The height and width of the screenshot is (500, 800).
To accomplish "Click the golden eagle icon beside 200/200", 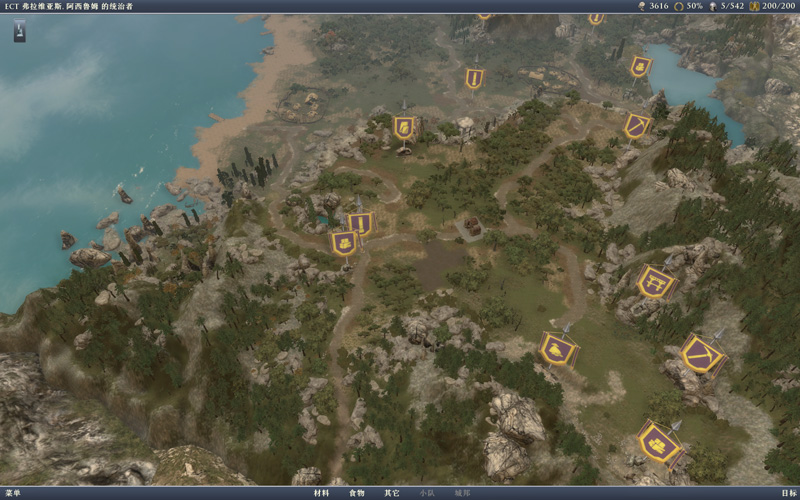I will coord(754,6).
